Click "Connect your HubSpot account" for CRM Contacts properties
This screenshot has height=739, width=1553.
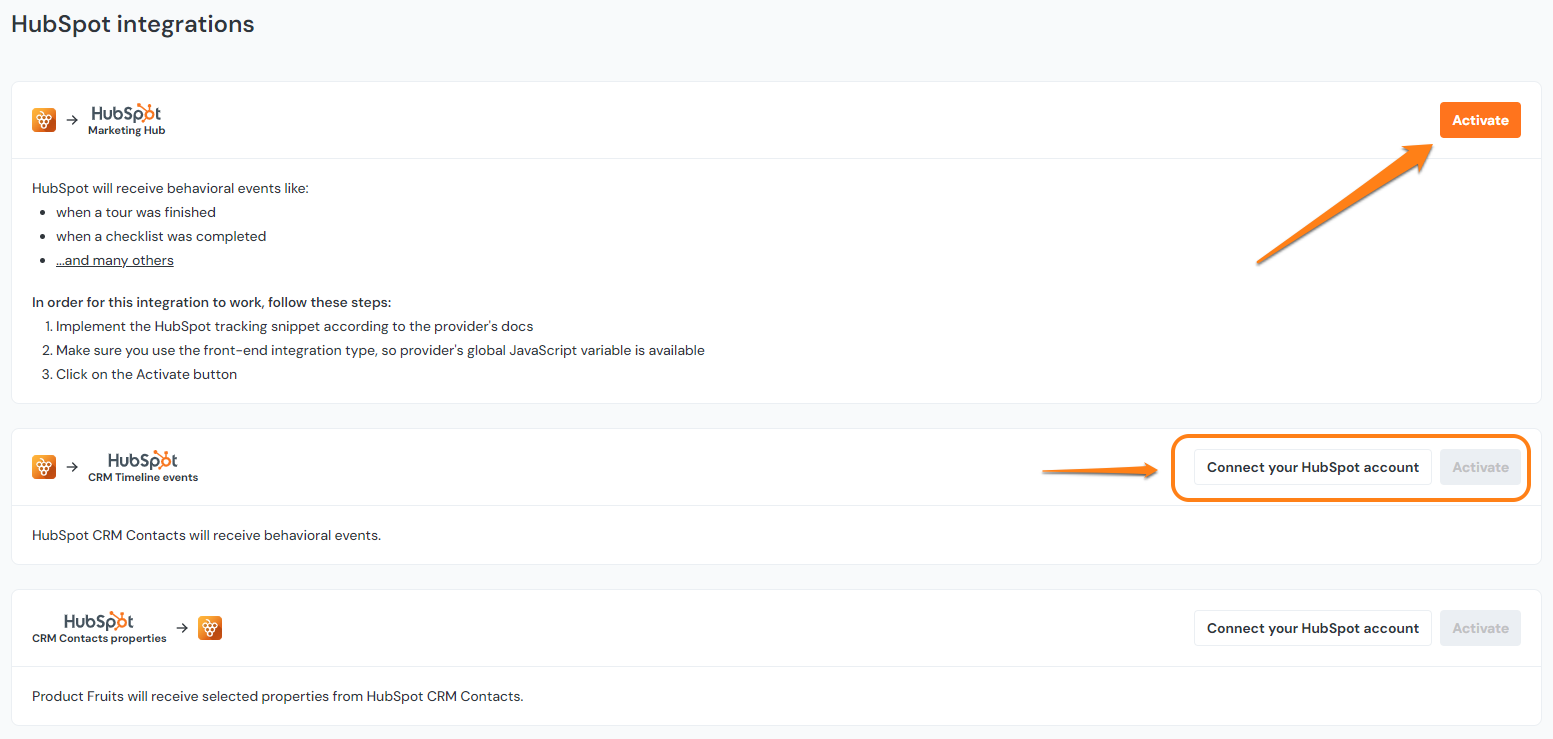(x=1312, y=627)
